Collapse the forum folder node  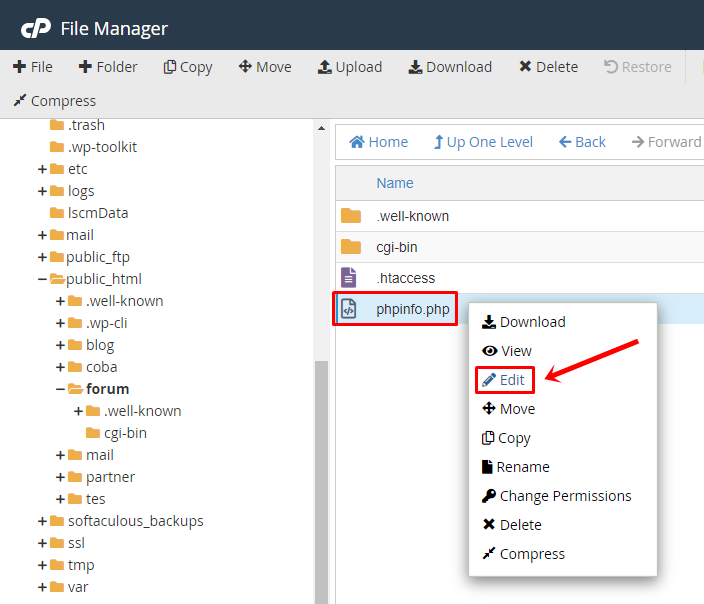click(x=60, y=389)
